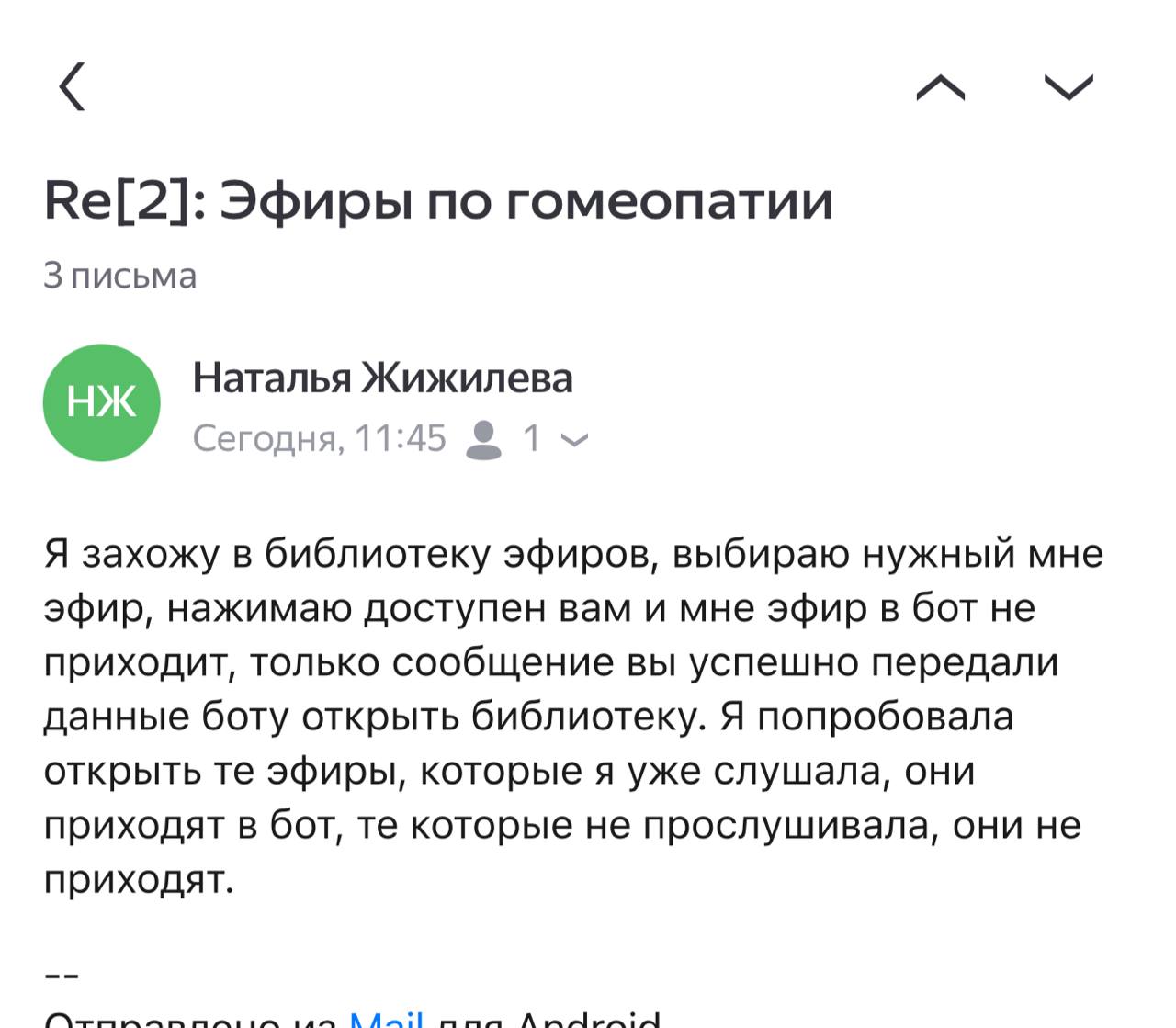The width and height of the screenshot is (1176, 1028).
Task: Tap the timestamp Сегодня, 11:45
Action: pos(319,439)
